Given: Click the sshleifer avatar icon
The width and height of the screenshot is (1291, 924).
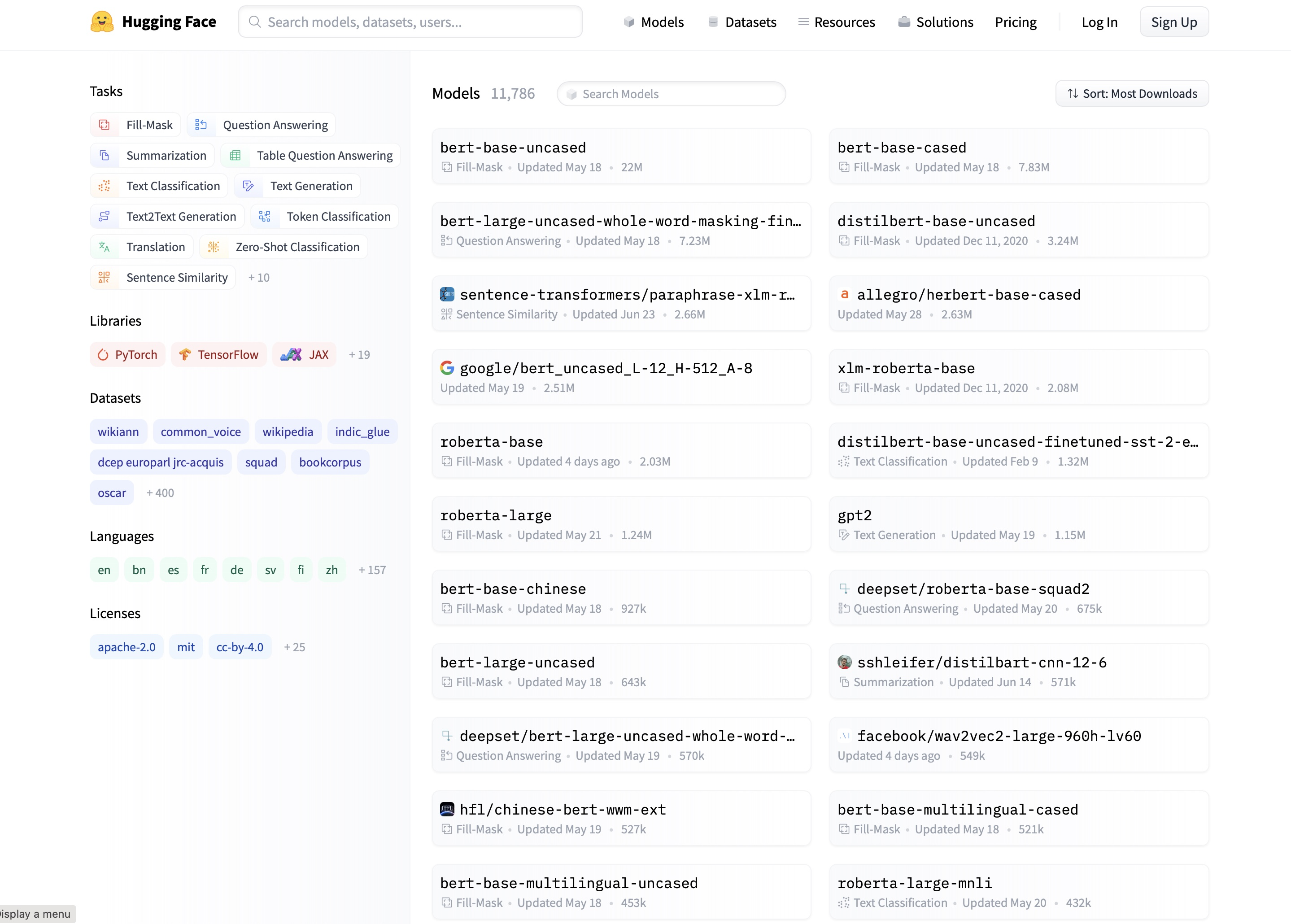Looking at the screenshot, I should pos(844,662).
